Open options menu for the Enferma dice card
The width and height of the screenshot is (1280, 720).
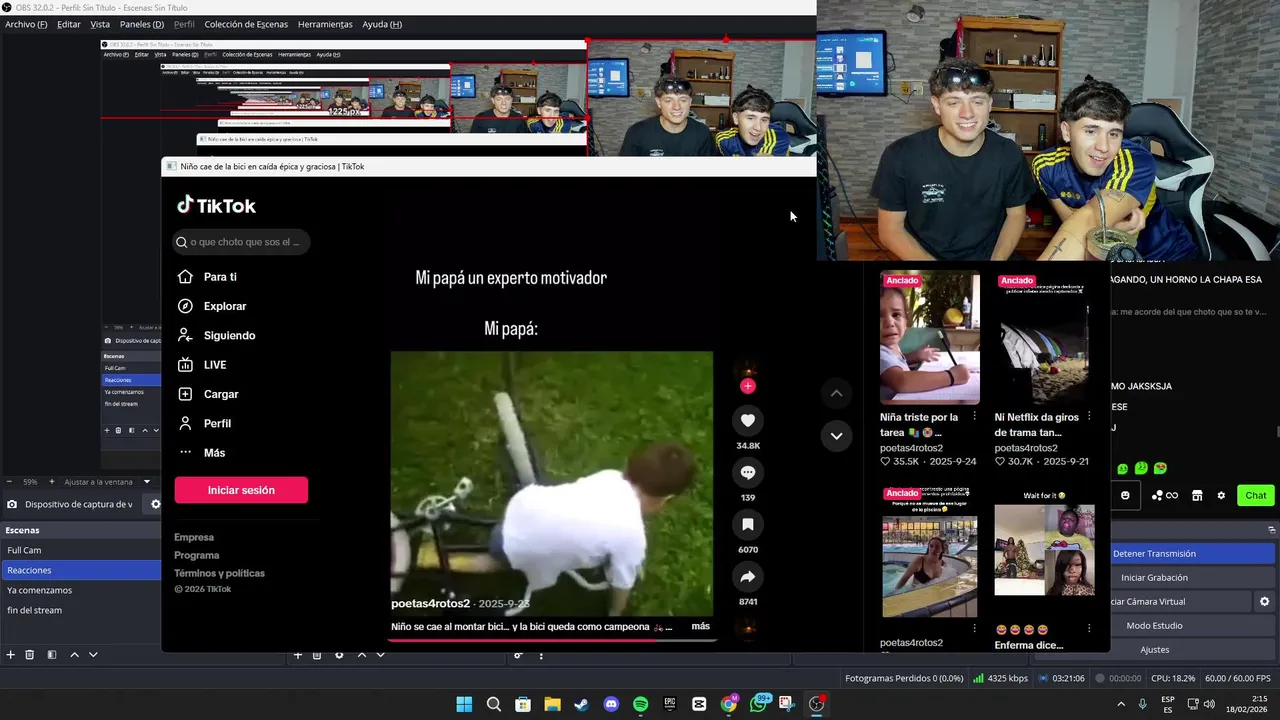click(1089, 628)
